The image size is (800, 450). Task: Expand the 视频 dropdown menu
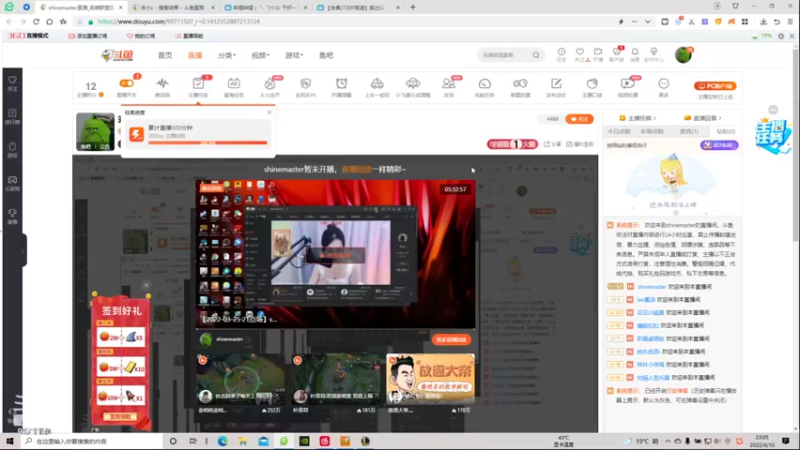tap(260, 55)
